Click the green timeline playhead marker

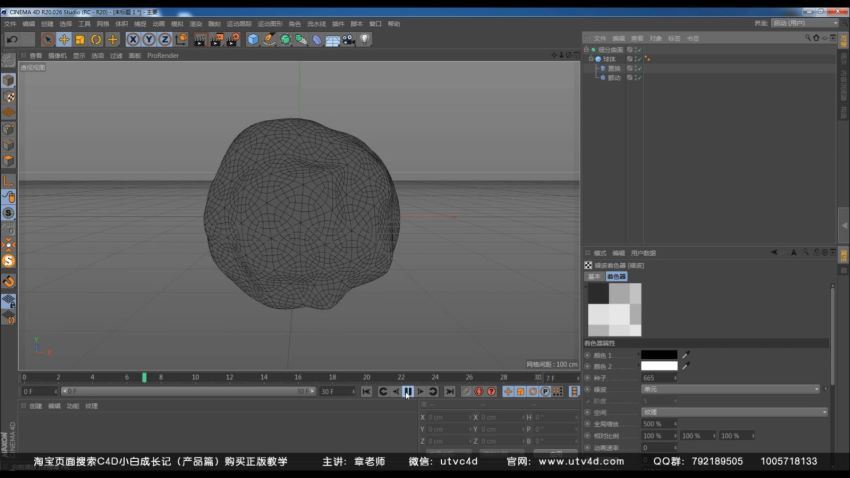144,377
